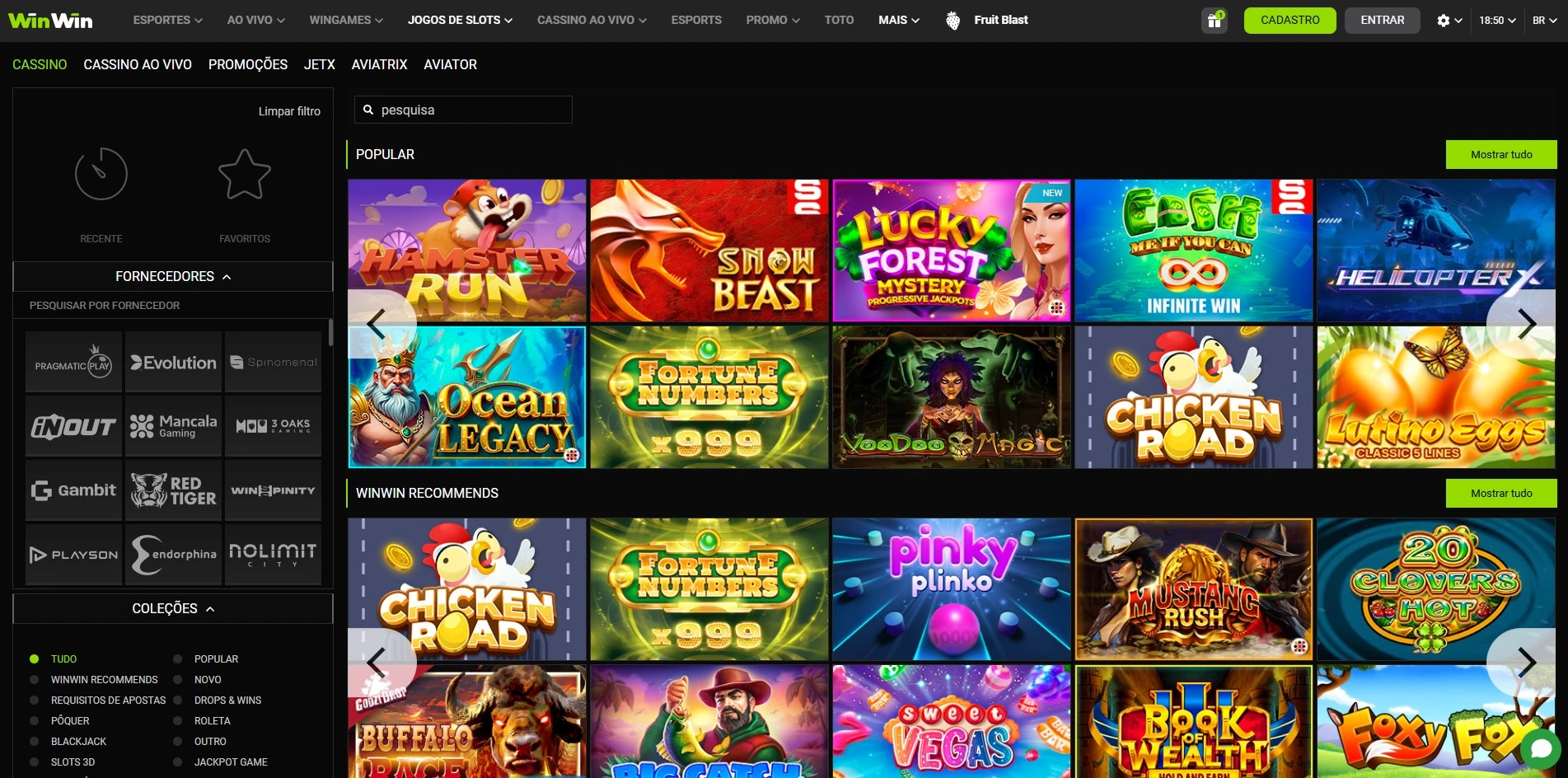
Task: Open the live chat bubble icon
Action: pos(1541,749)
